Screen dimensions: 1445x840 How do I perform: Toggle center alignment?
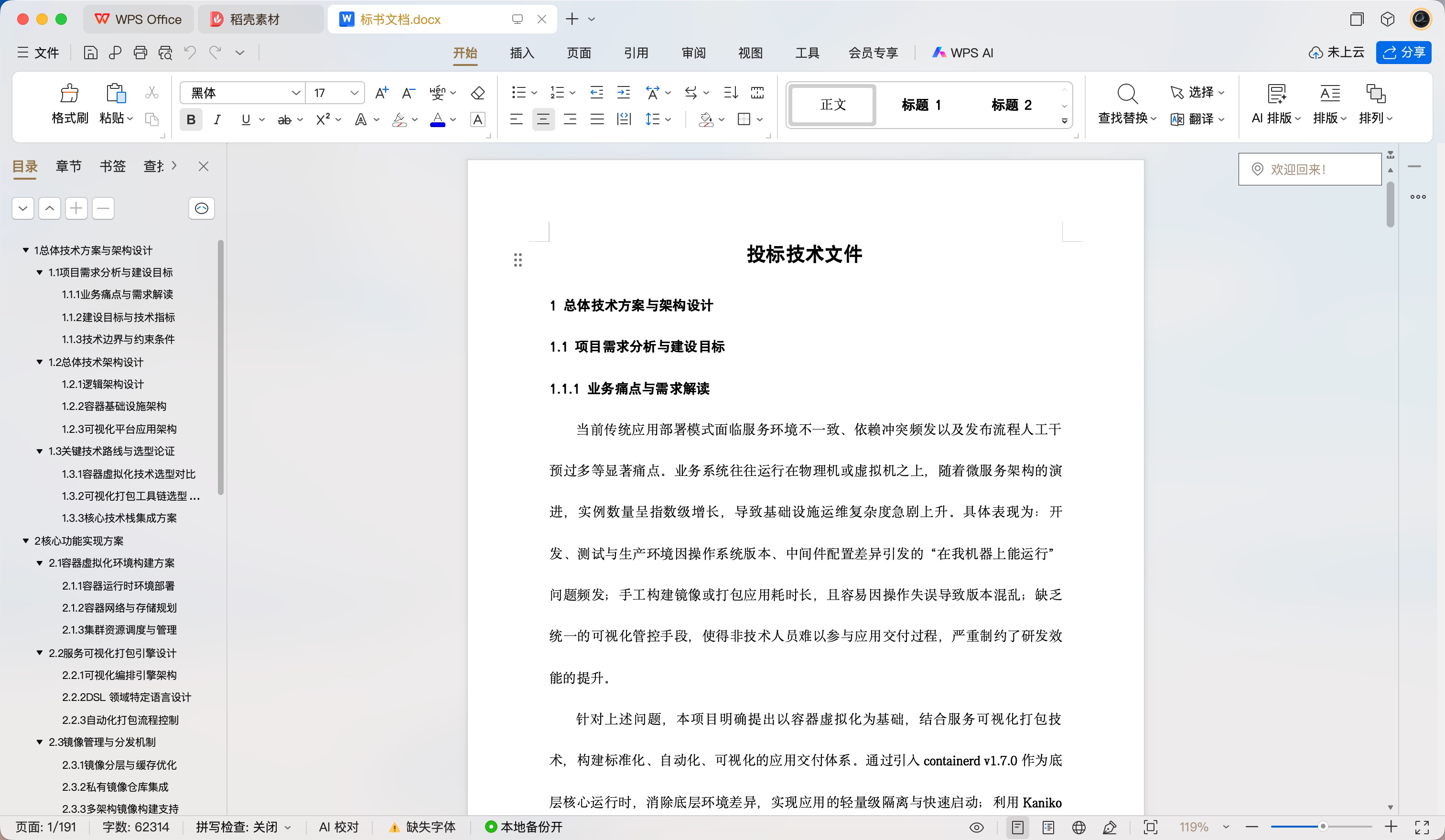(543, 119)
